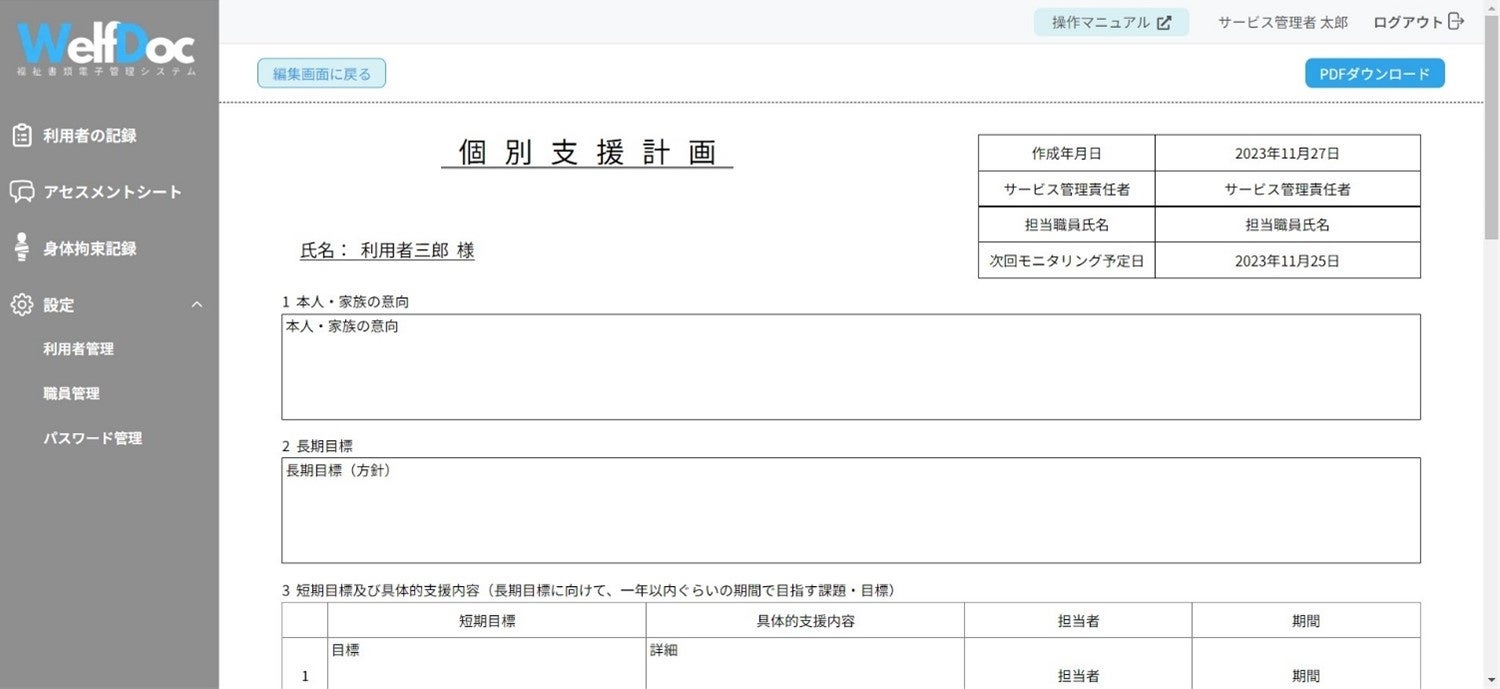
Task: Click the 本人・家族の意向 text box
Action: (851, 367)
